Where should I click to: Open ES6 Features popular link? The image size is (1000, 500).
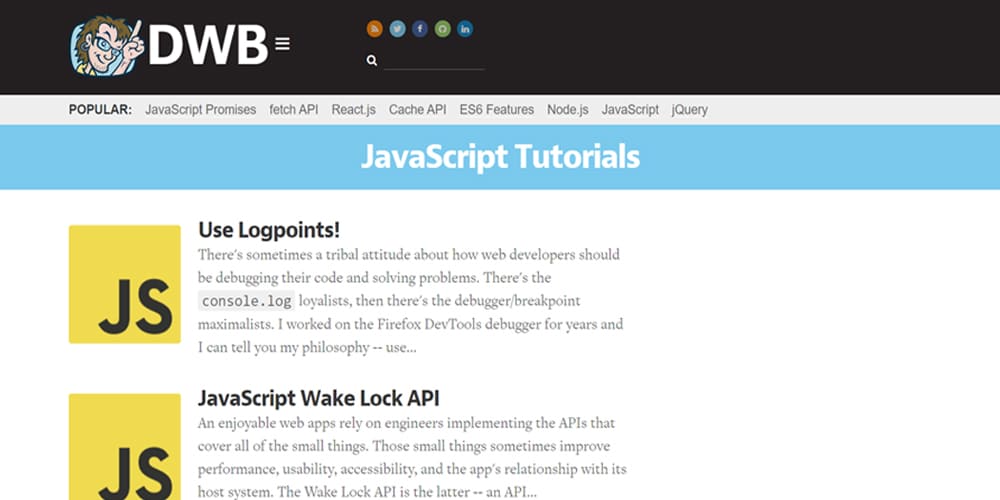tap(497, 110)
